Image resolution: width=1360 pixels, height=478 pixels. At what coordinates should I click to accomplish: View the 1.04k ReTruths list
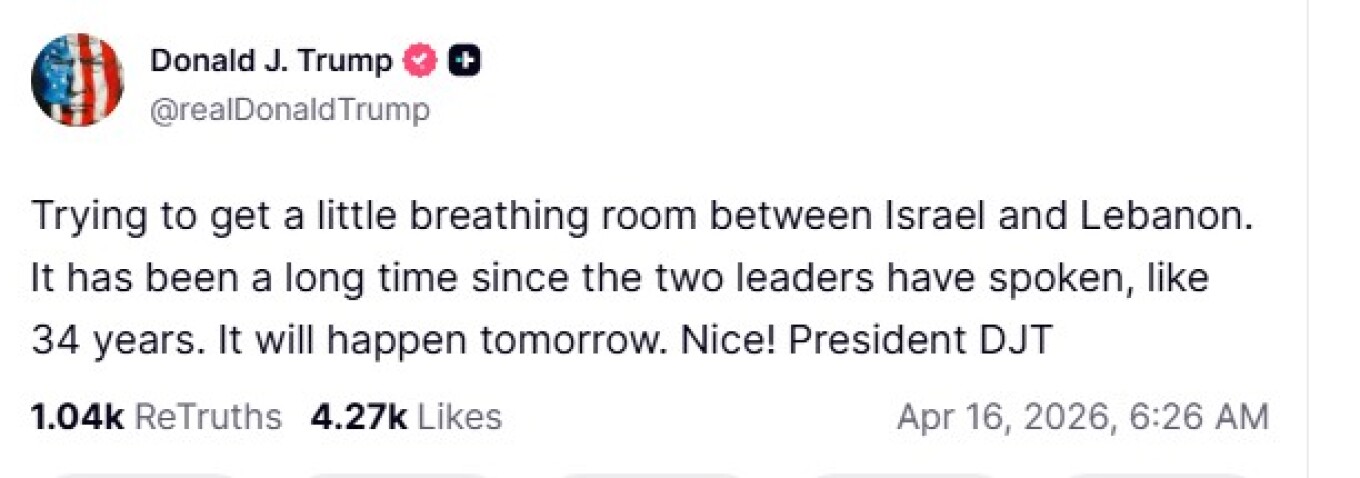point(156,416)
